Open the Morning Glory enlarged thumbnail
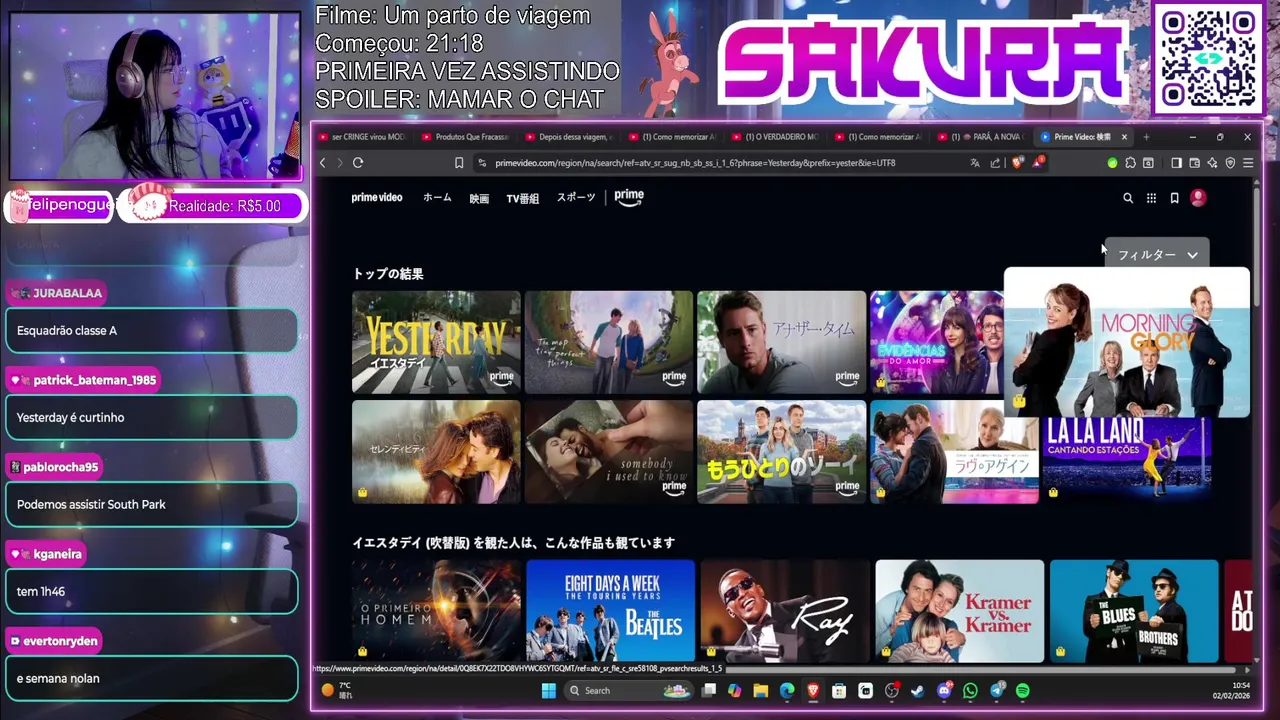This screenshot has height=720, width=1280. [x=1127, y=342]
